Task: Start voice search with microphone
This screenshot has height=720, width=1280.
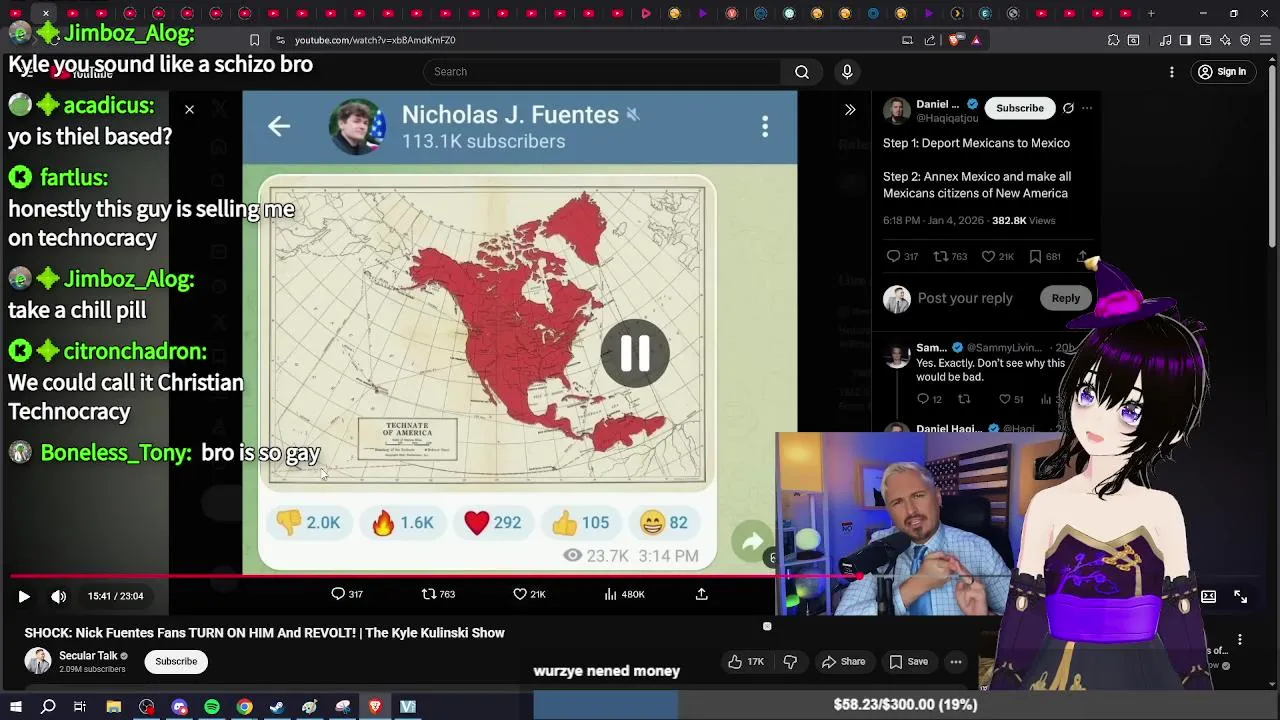Action: point(847,72)
